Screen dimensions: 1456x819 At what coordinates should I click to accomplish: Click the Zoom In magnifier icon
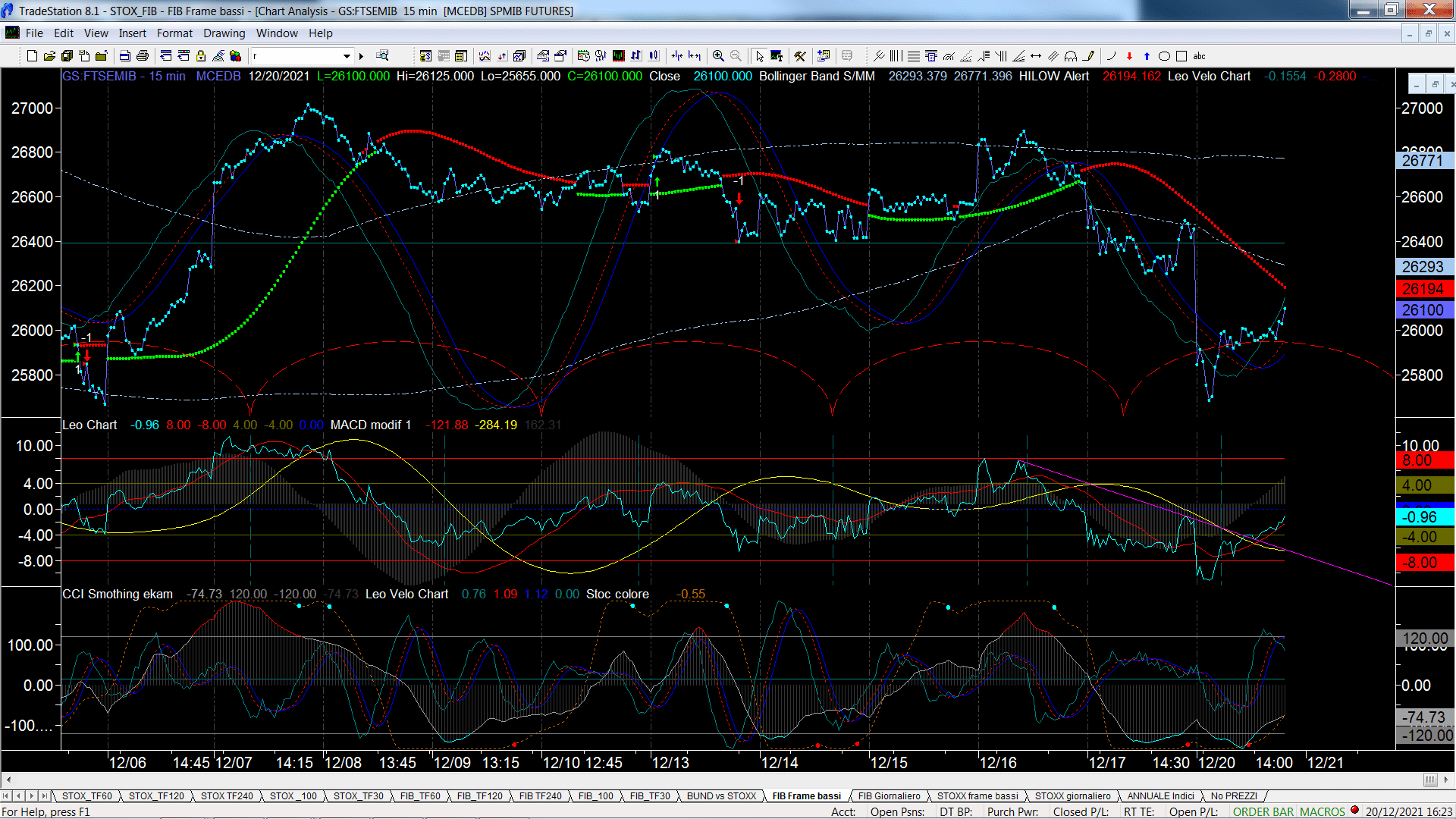718,56
